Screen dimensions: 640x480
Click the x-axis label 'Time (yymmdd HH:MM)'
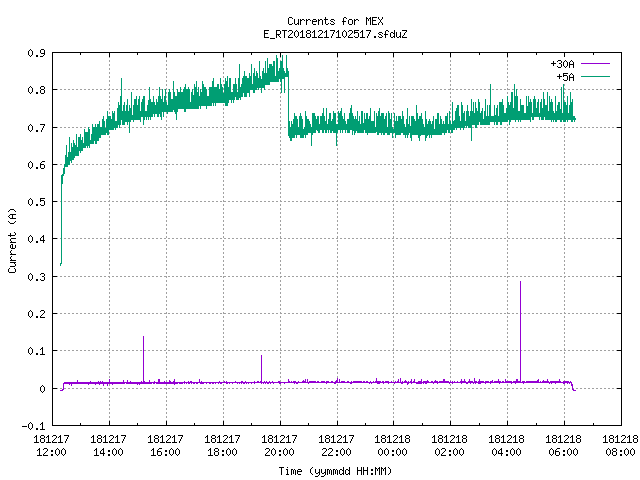pyautogui.click(x=335, y=471)
